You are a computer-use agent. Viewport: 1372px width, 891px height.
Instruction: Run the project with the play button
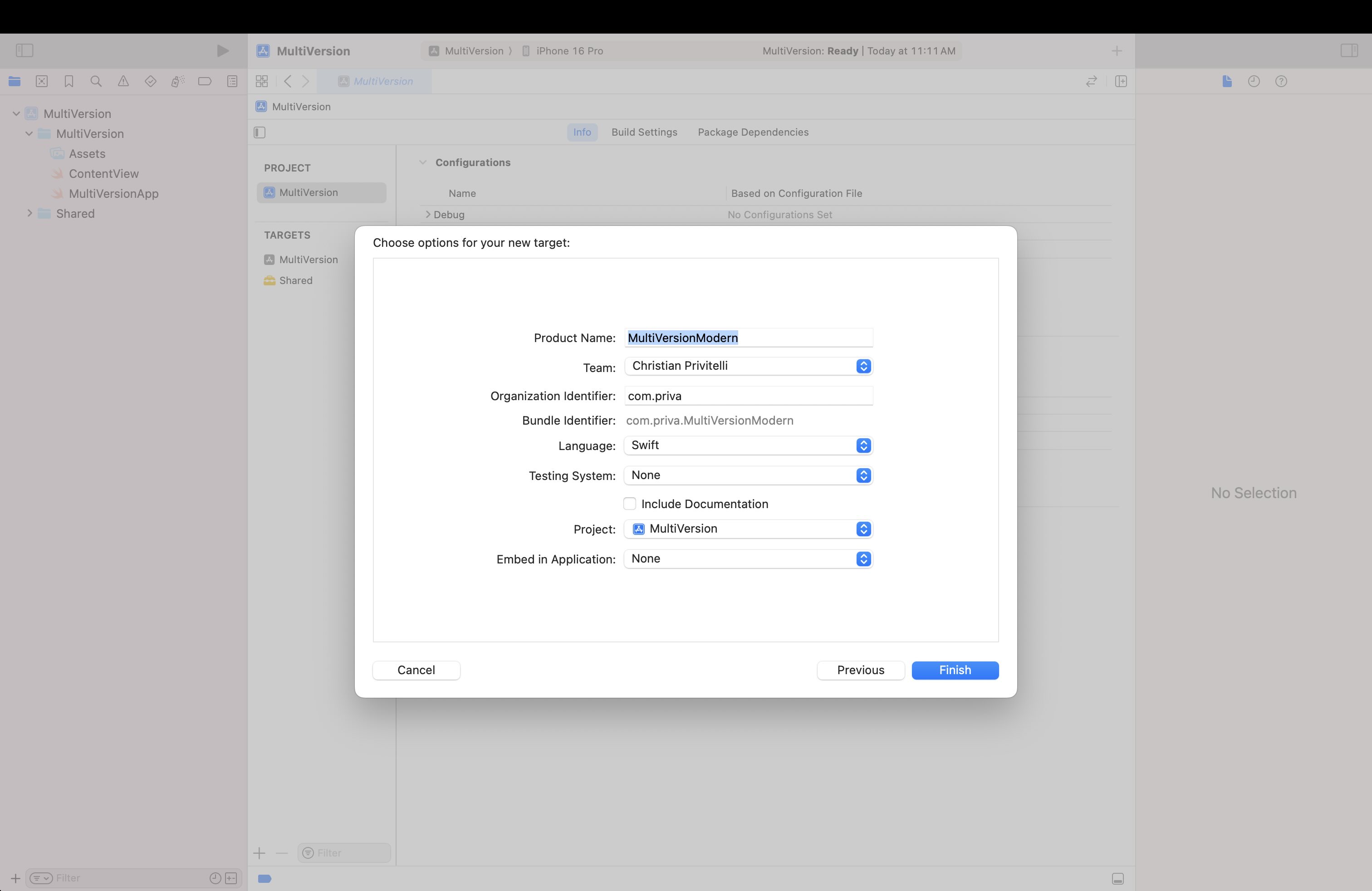click(x=222, y=51)
